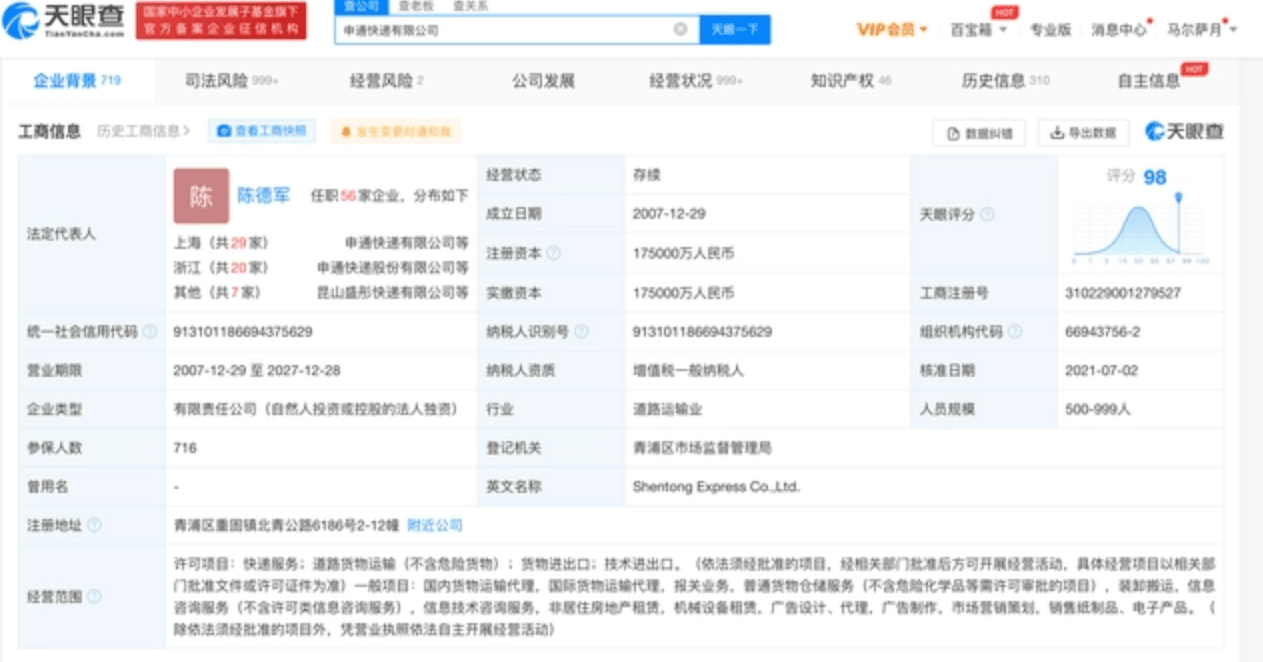Click the 其他（共7家） region link
This screenshot has width=1263, height=662.
(x=217, y=292)
